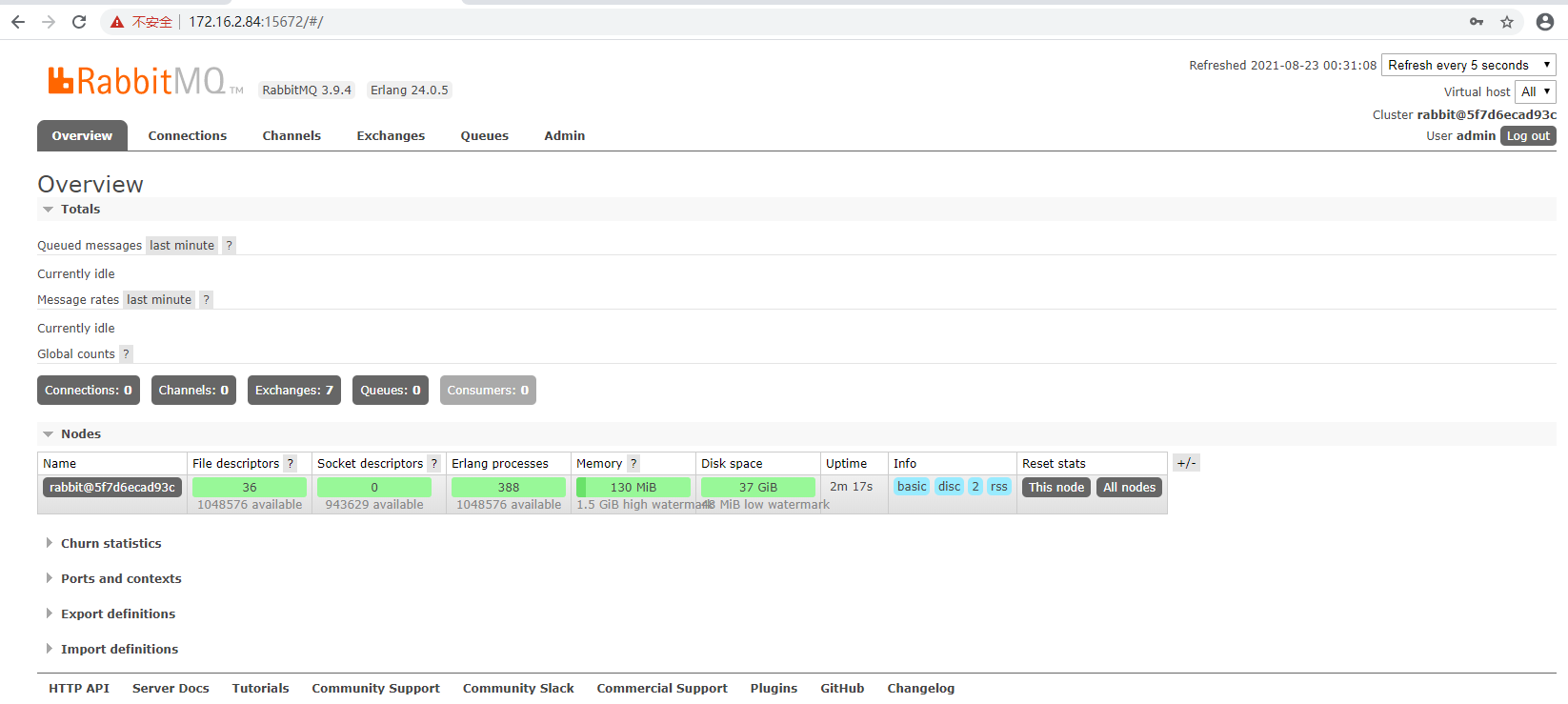Image resolution: width=1568 pixels, height=704 pixels.
Task: Open the browser profile avatar icon
Action: (1545, 22)
